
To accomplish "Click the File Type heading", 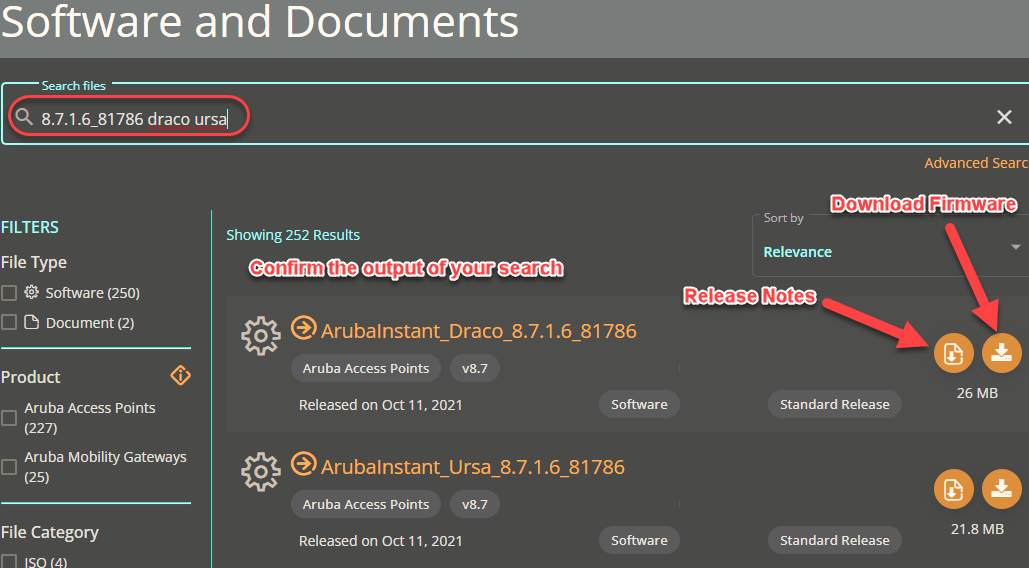I will coord(33,262).
